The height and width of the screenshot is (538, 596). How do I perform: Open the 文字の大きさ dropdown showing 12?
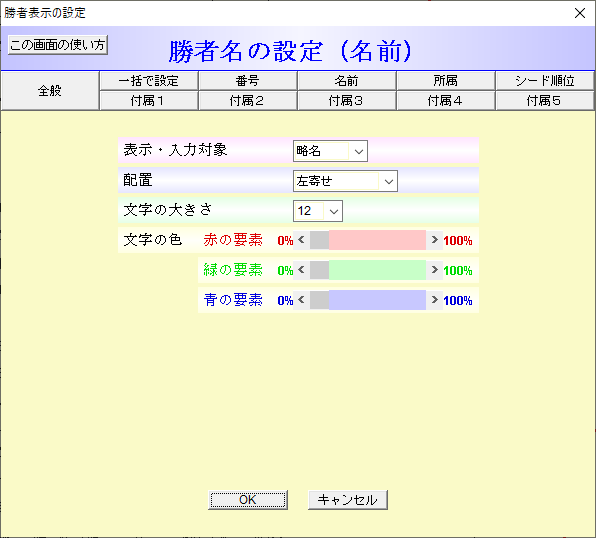click(318, 211)
